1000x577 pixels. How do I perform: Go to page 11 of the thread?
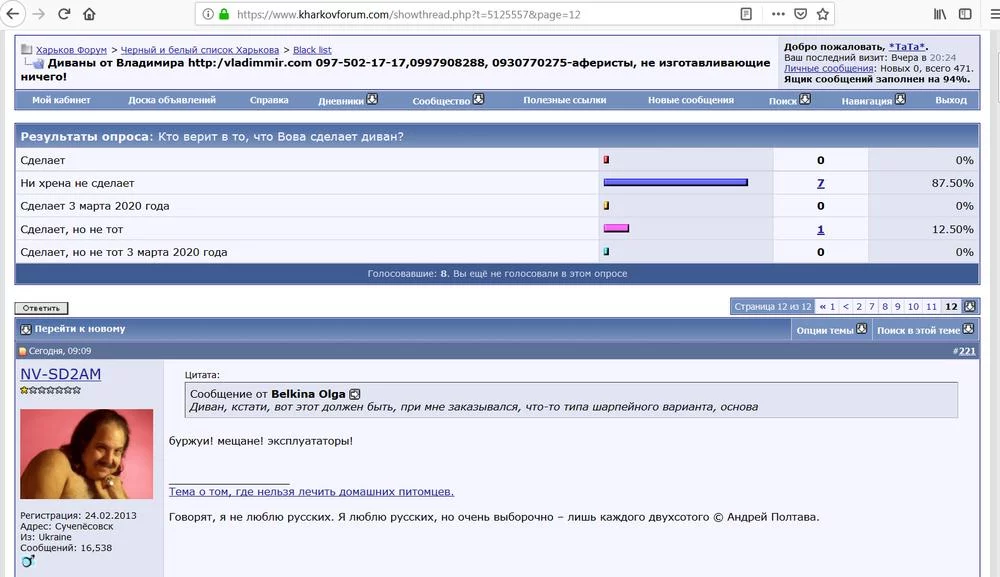(x=930, y=307)
